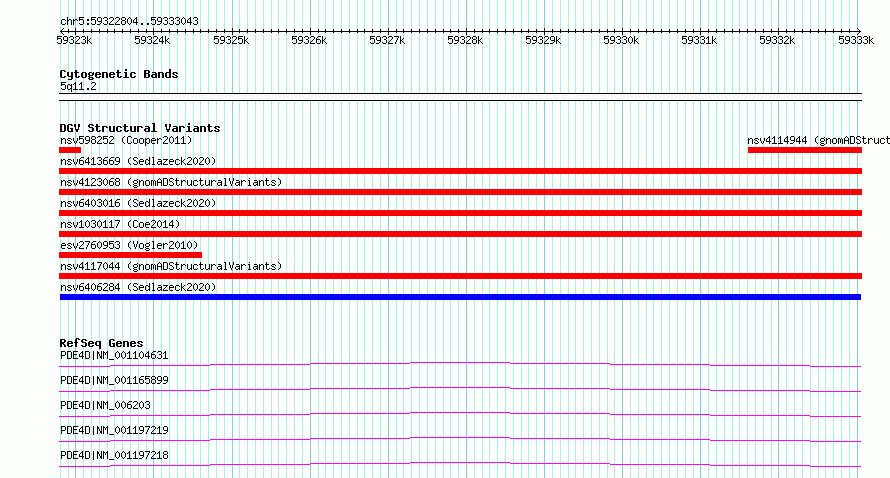
Task: Open esv2760953 (Vogler2010) variant label
Action: pos(129,245)
